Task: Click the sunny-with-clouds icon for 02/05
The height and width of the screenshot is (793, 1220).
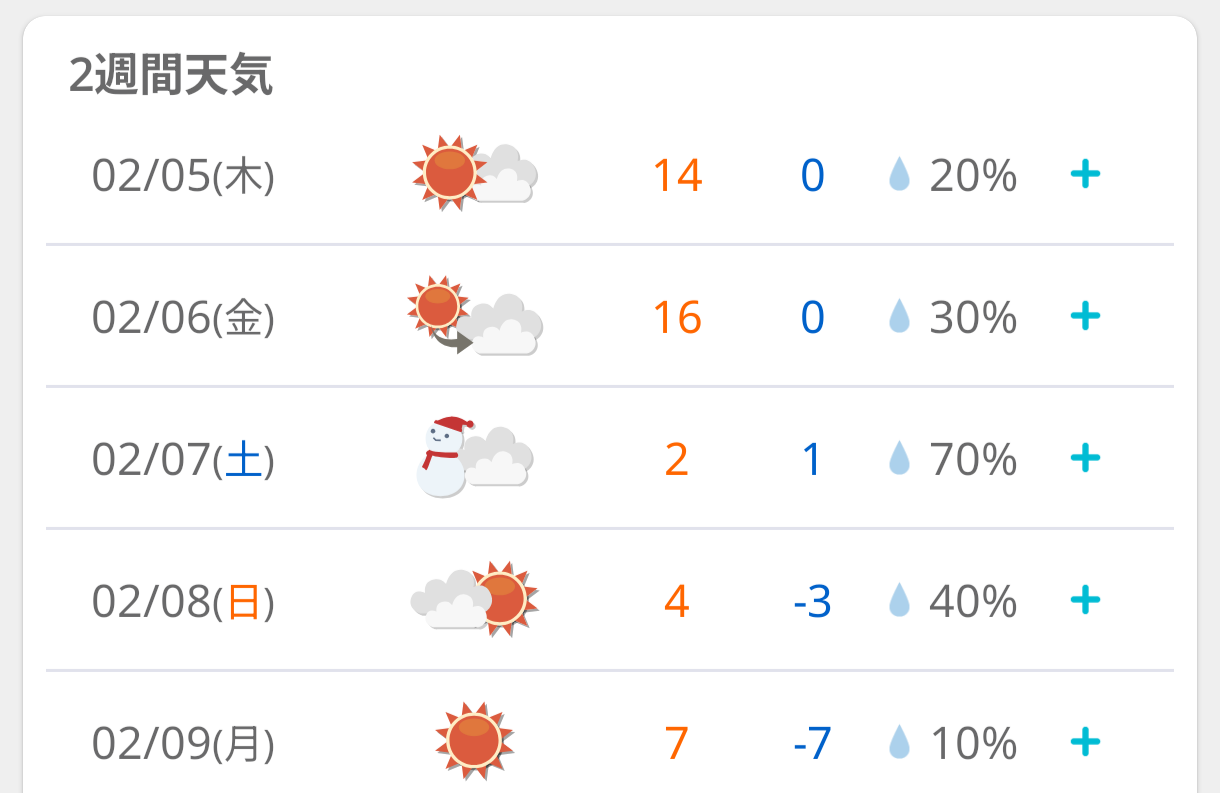Action: coord(475,174)
